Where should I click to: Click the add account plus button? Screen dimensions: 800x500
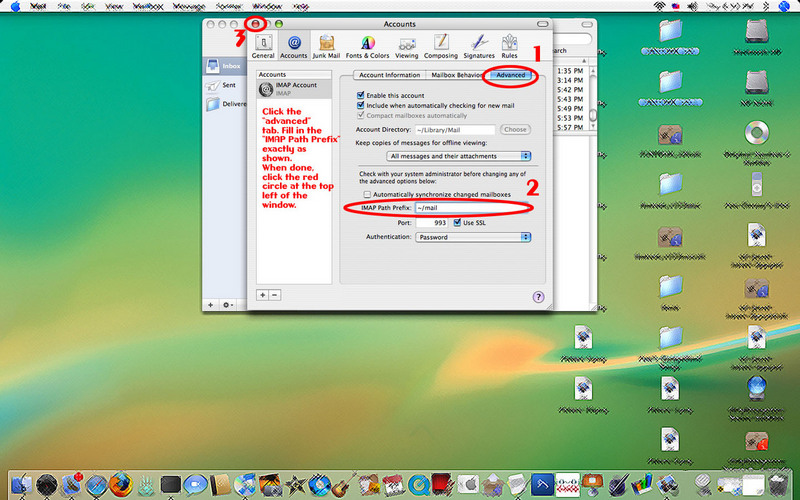(x=263, y=295)
